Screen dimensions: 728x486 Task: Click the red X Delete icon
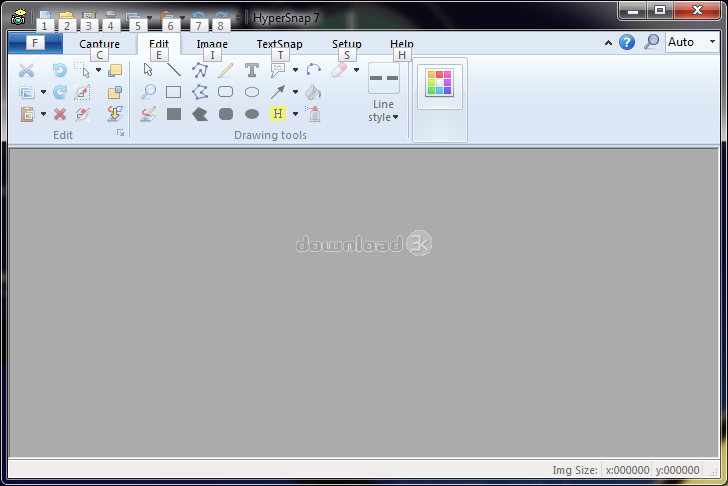(x=59, y=114)
